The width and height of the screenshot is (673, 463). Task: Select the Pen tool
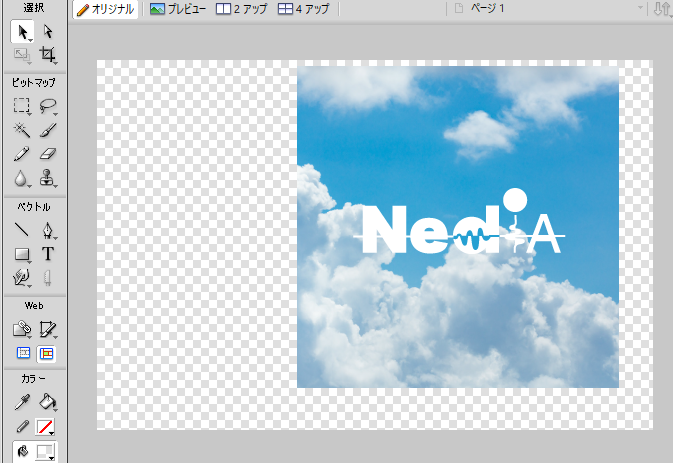coord(47,230)
